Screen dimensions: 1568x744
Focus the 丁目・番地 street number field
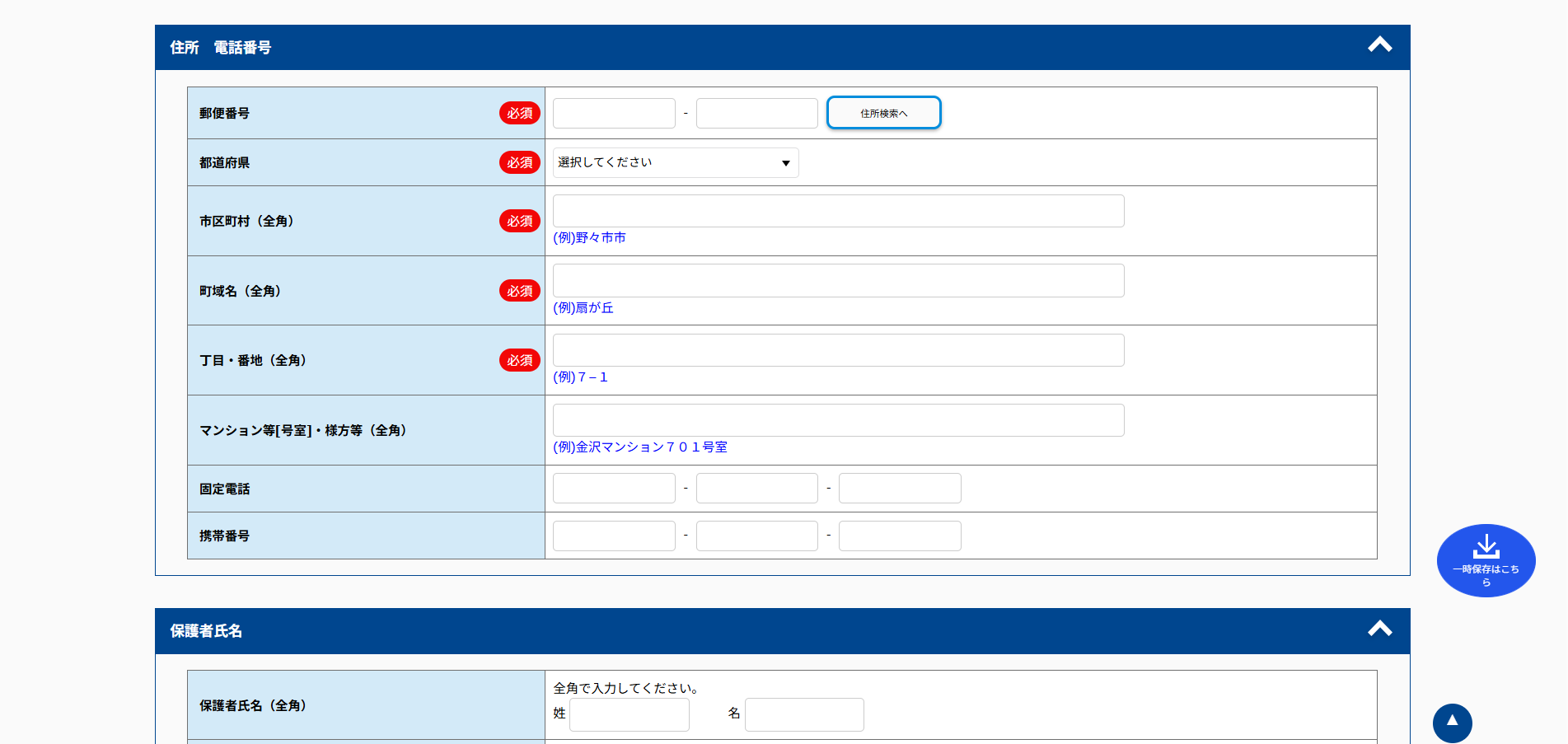click(x=838, y=350)
